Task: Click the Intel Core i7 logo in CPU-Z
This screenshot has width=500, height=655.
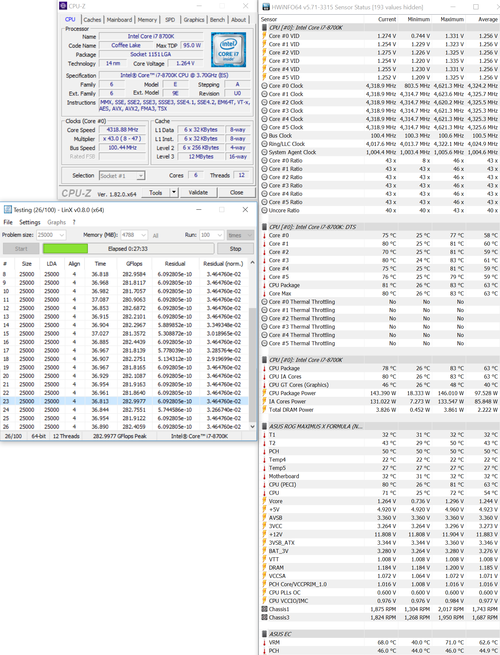Action: [228, 50]
